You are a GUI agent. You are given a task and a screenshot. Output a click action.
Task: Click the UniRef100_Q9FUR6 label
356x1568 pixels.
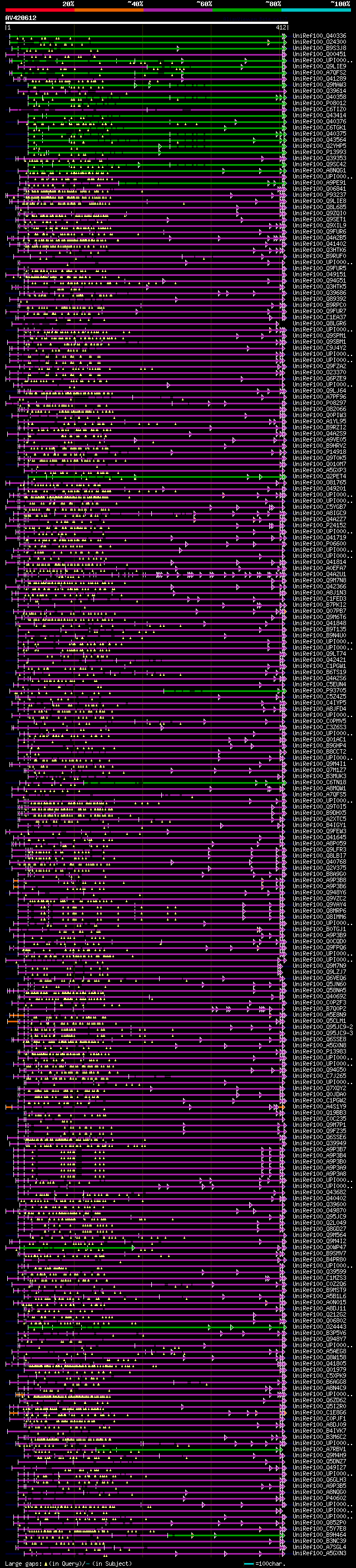point(319,231)
